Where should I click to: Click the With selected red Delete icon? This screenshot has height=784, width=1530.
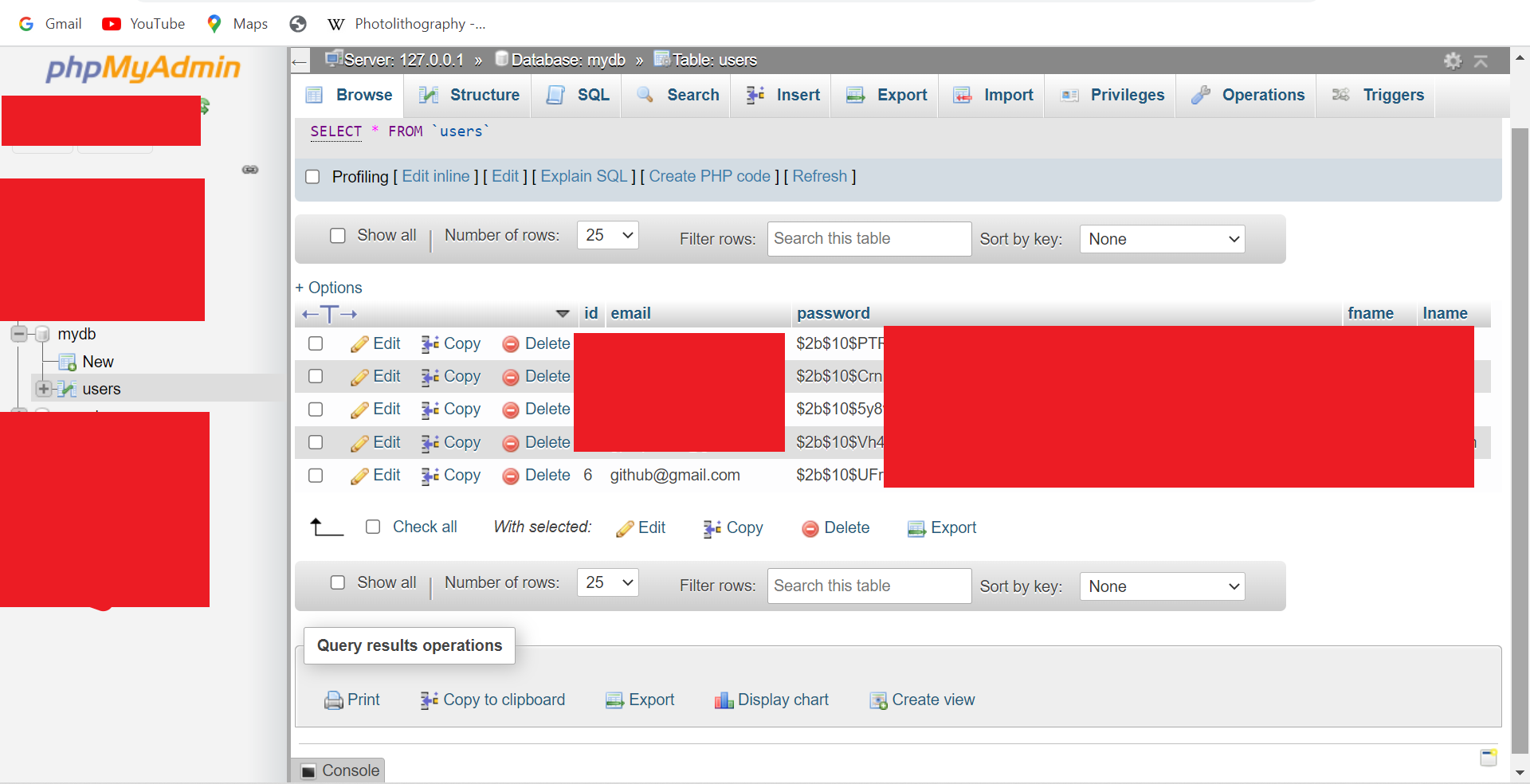pos(810,528)
